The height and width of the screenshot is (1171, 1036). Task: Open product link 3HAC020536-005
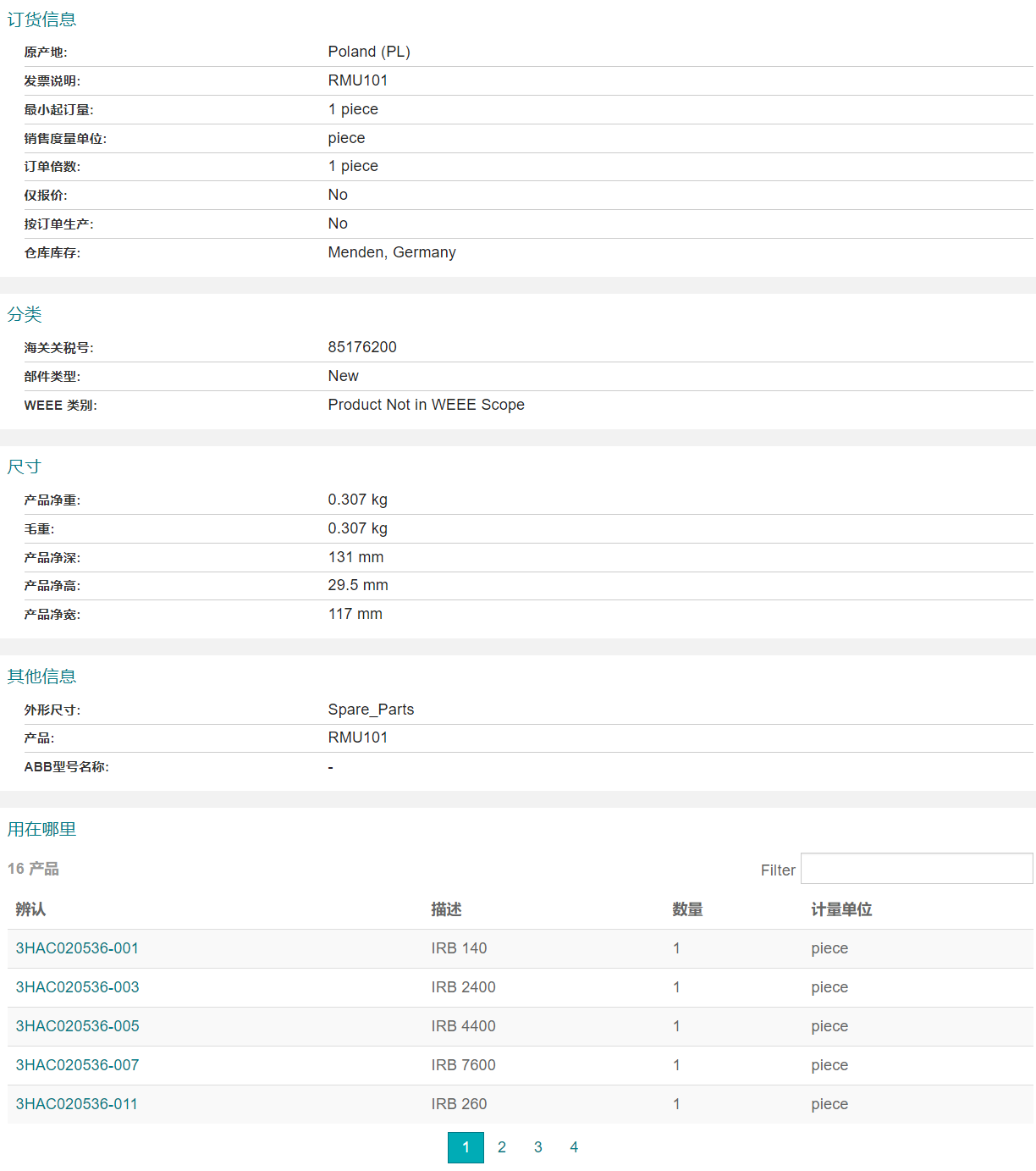click(77, 1026)
